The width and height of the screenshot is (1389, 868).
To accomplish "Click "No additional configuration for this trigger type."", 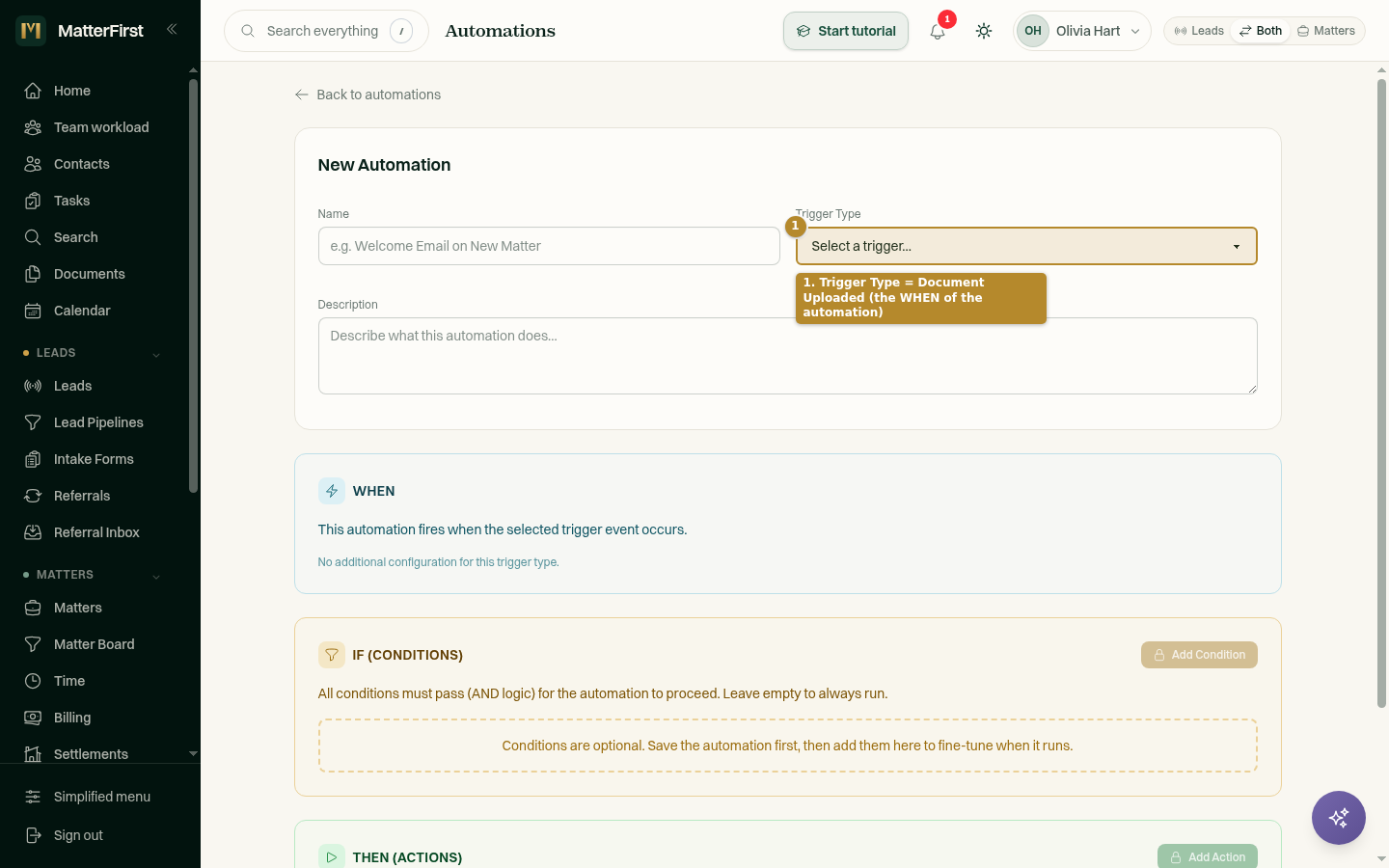I will click(439, 562).
